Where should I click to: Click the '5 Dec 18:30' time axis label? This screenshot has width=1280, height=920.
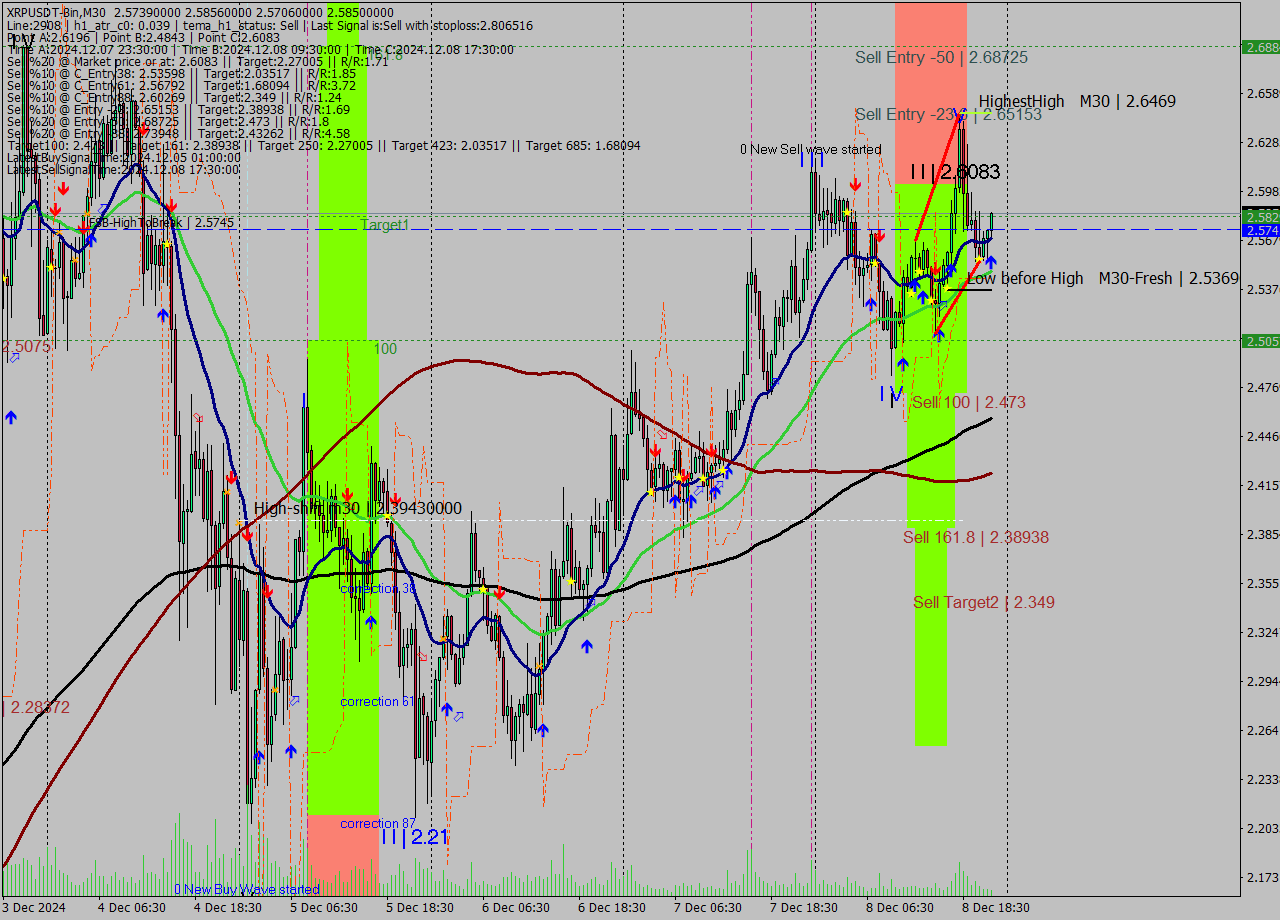(x=420, y=908)
